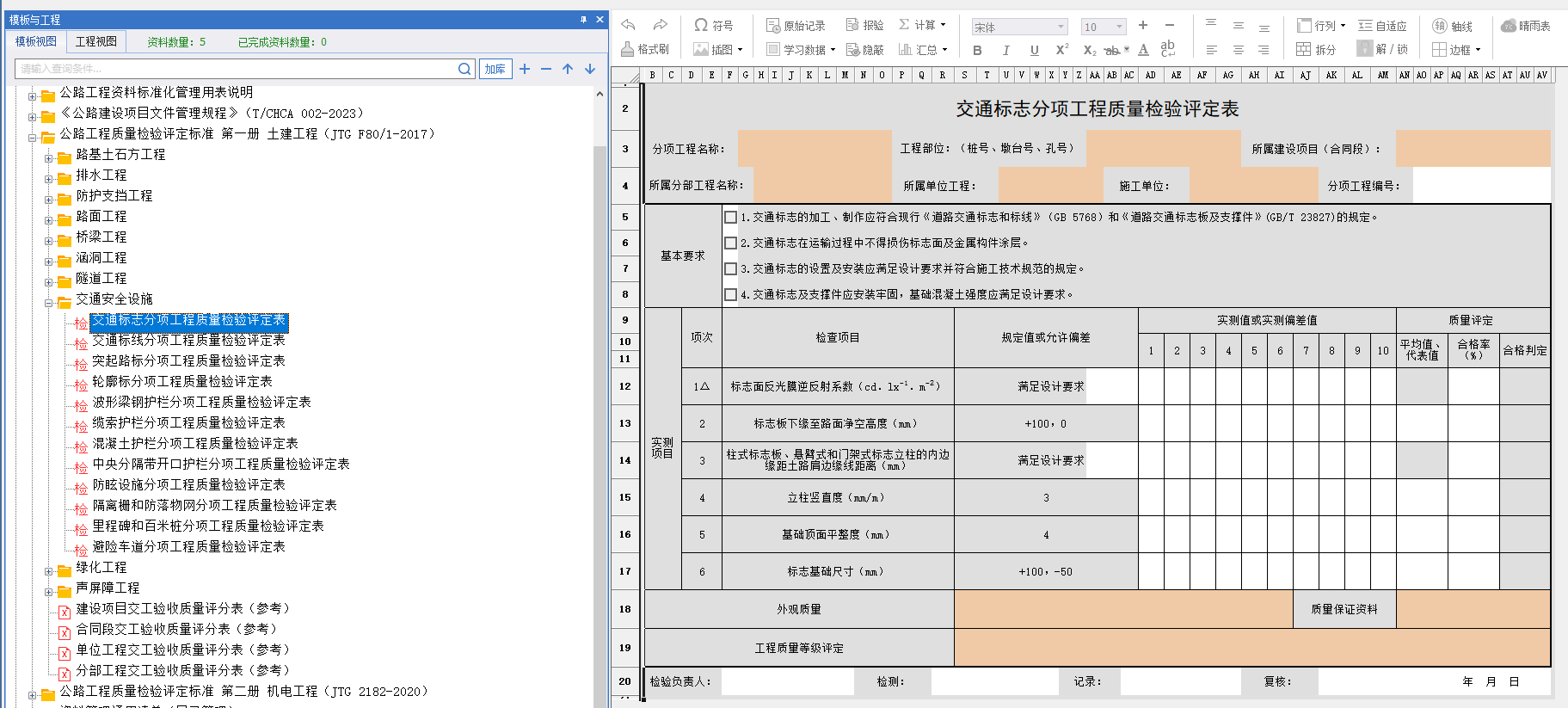Switch to the 模板视图 tab
The height and width of the screenshot is (708, 1568).
tap(36, 41)
